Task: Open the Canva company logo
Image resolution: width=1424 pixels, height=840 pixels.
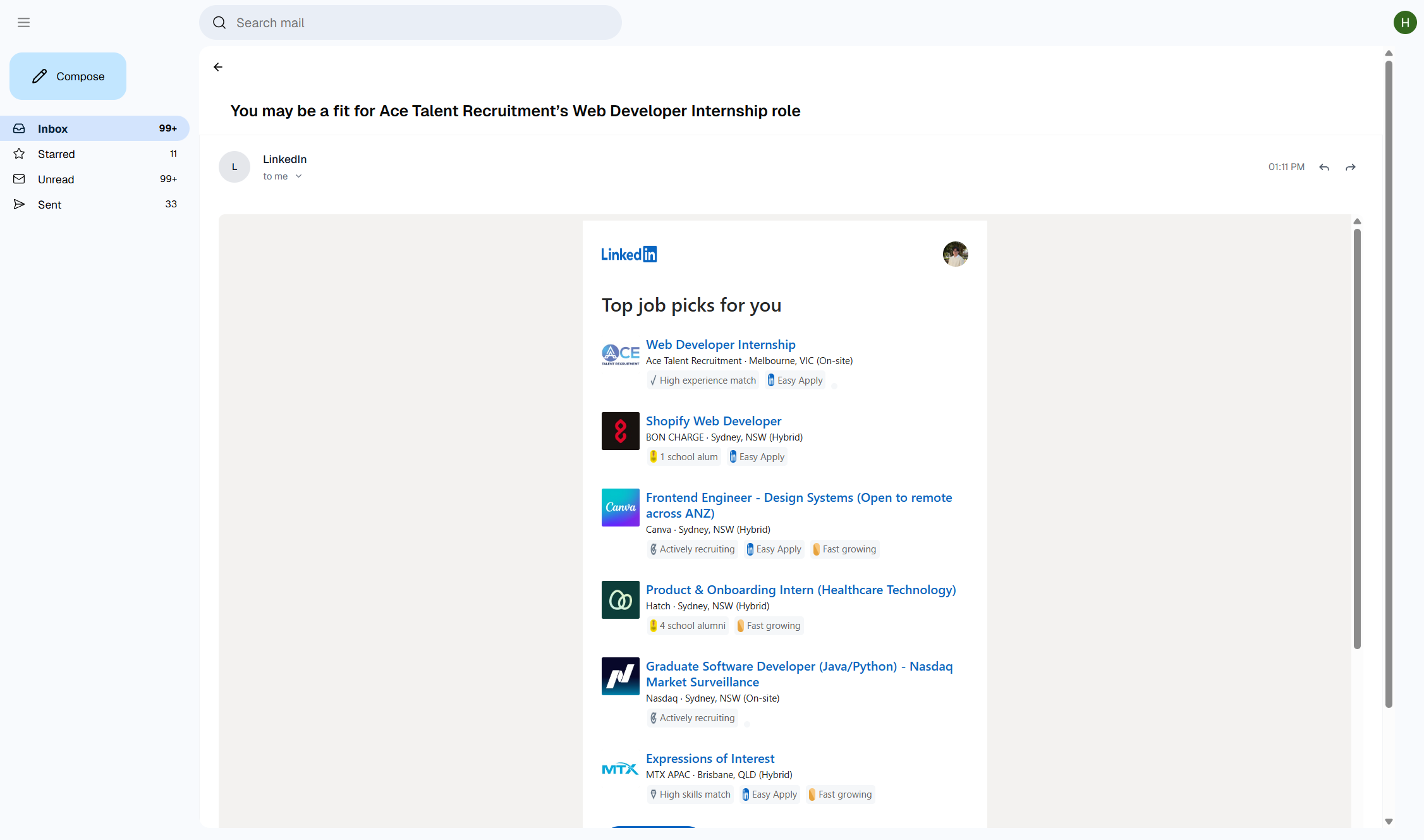Action: tap(620, 508)
